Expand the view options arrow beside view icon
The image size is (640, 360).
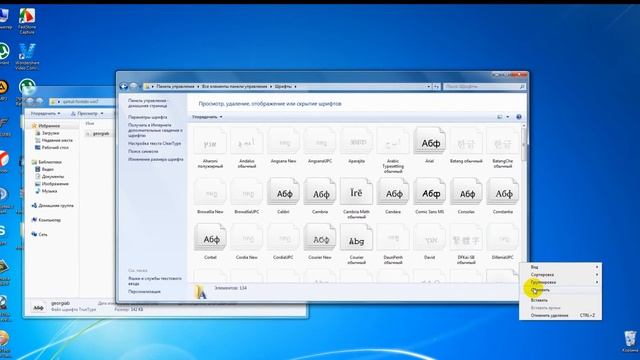pyautogui.click(x=508, y=117)
